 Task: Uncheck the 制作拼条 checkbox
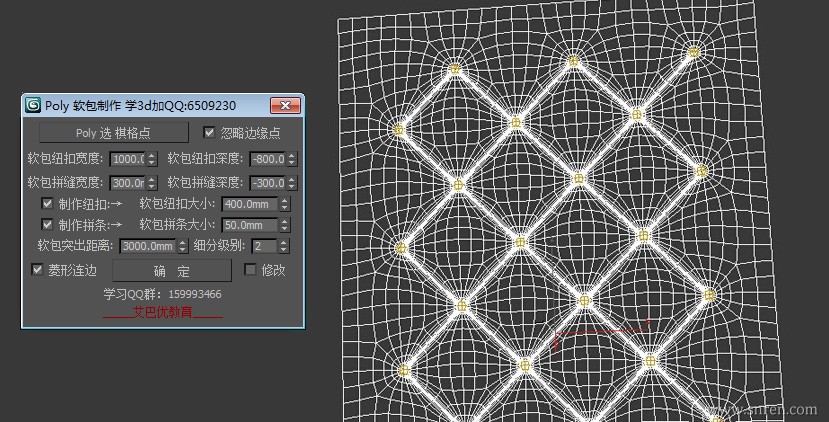pos(48,224)
